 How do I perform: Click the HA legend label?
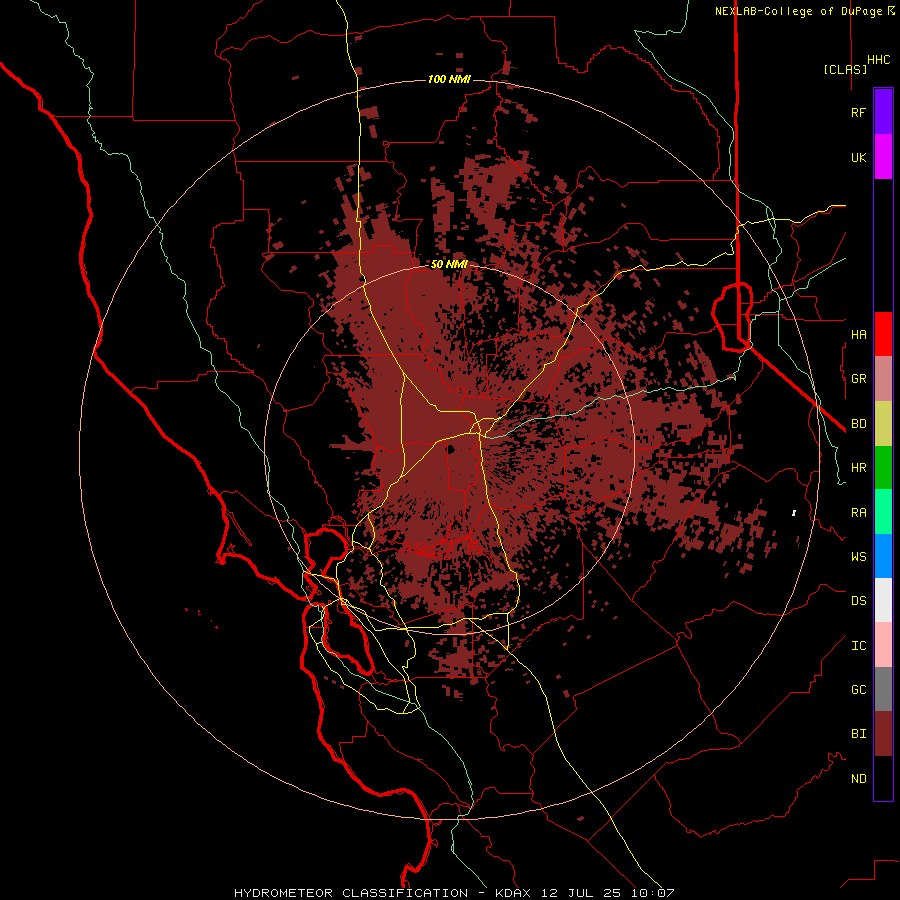[858, 334]
